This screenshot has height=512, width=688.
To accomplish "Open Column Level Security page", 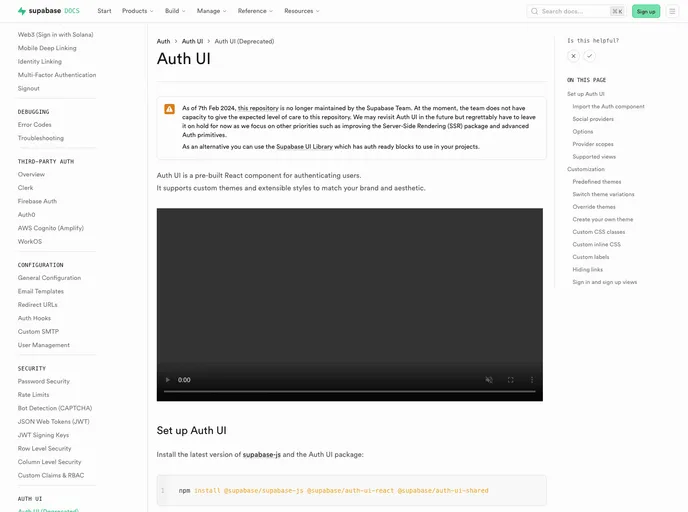I will tap(49, 462).
